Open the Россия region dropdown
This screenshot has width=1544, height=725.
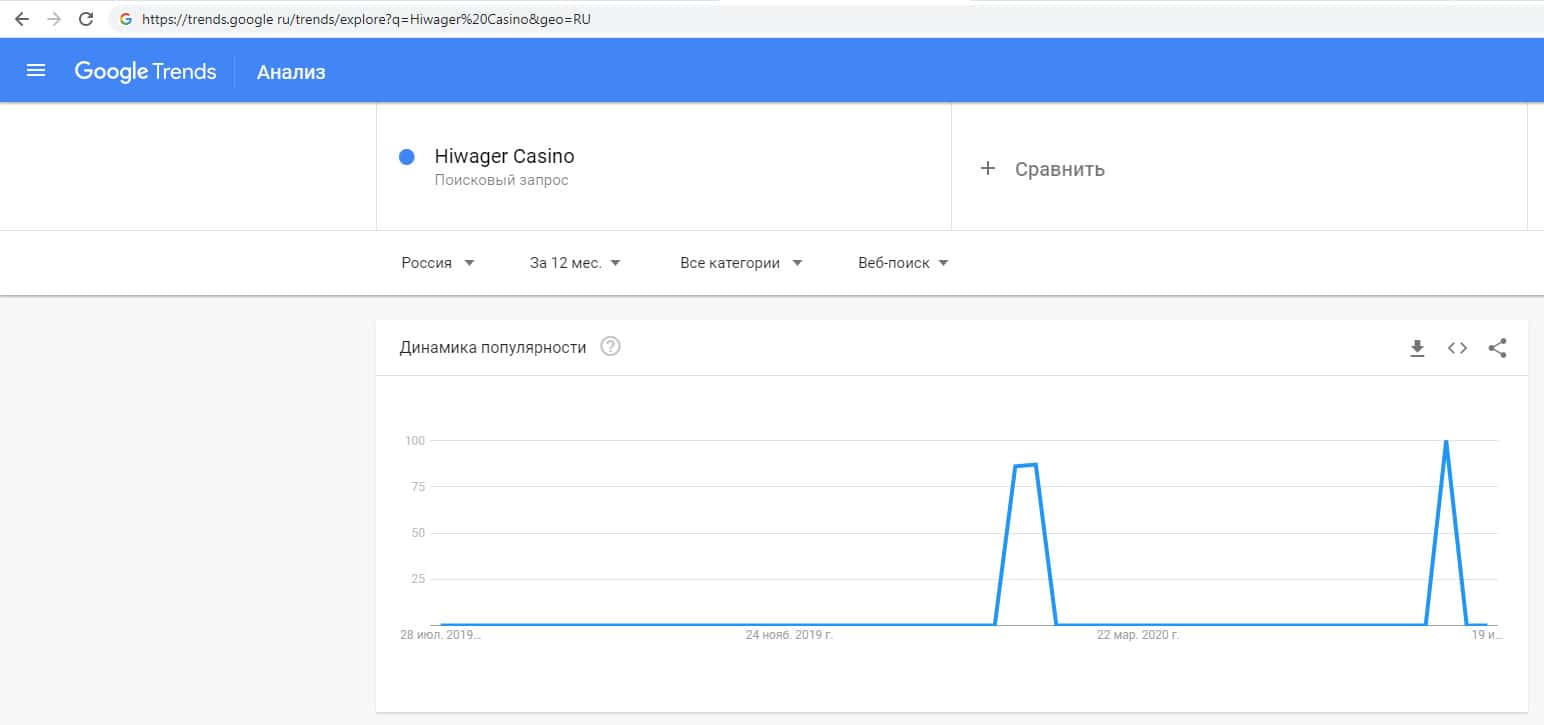pyautogui.click(x=438, y=263)
